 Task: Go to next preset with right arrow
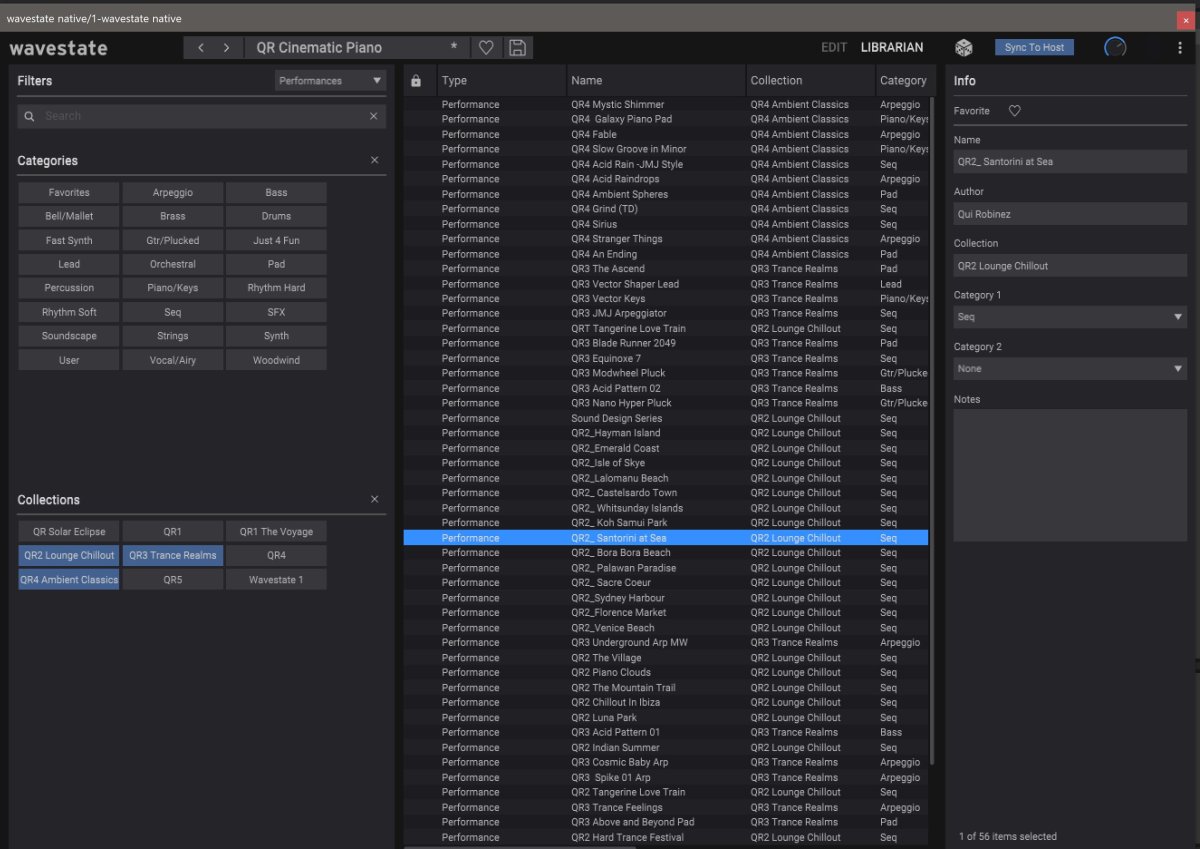click(x=227, y=48)
